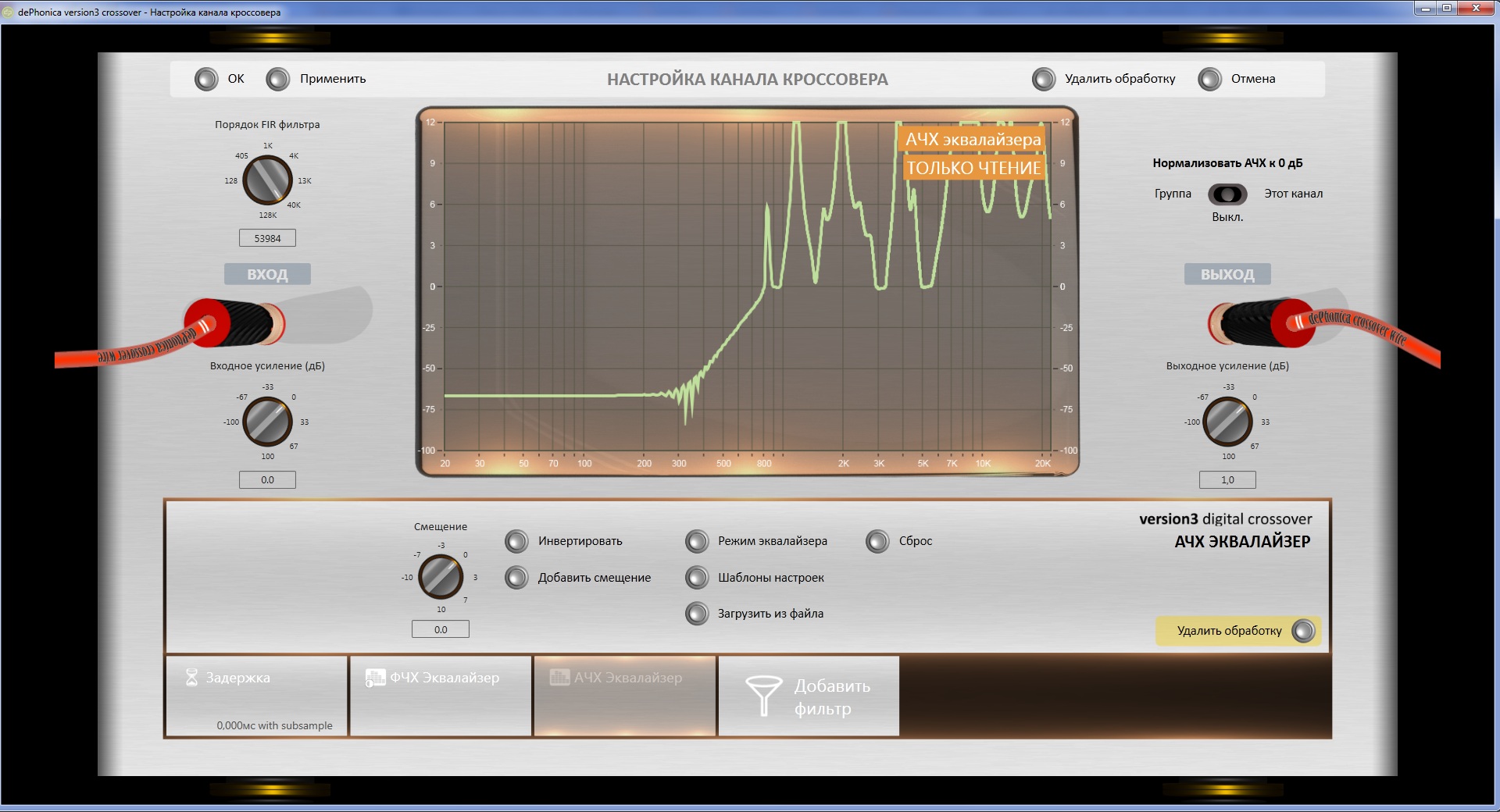
Task: Click the ВХОД label
Action: 267,274
